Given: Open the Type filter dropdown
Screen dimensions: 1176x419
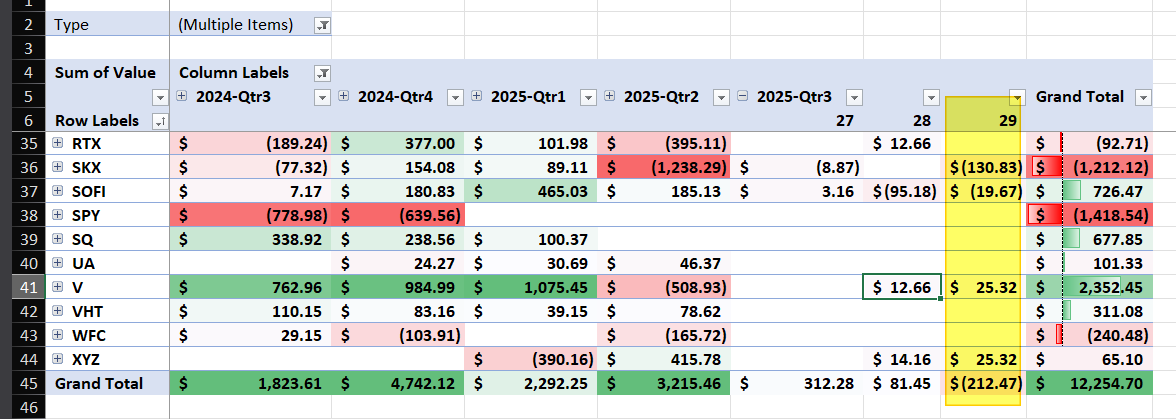Looking at the screenshot, I should tap(323, 25).
